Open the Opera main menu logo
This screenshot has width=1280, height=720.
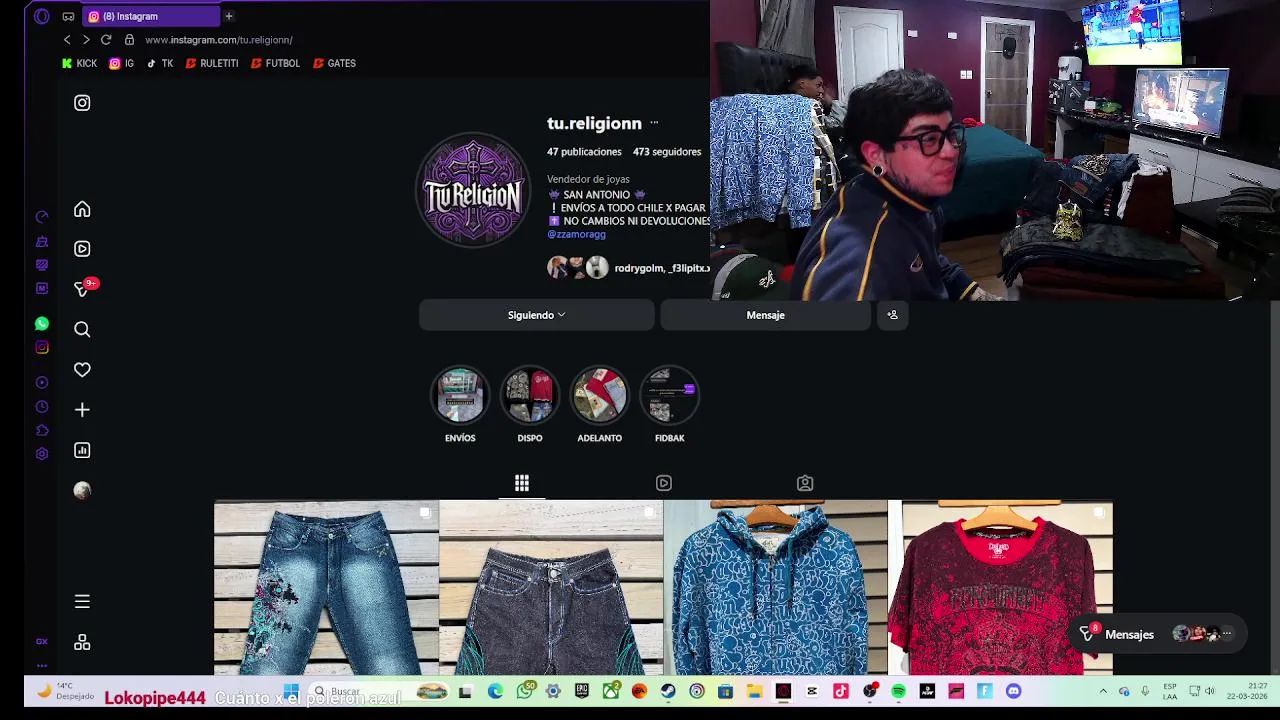(41, 16)
